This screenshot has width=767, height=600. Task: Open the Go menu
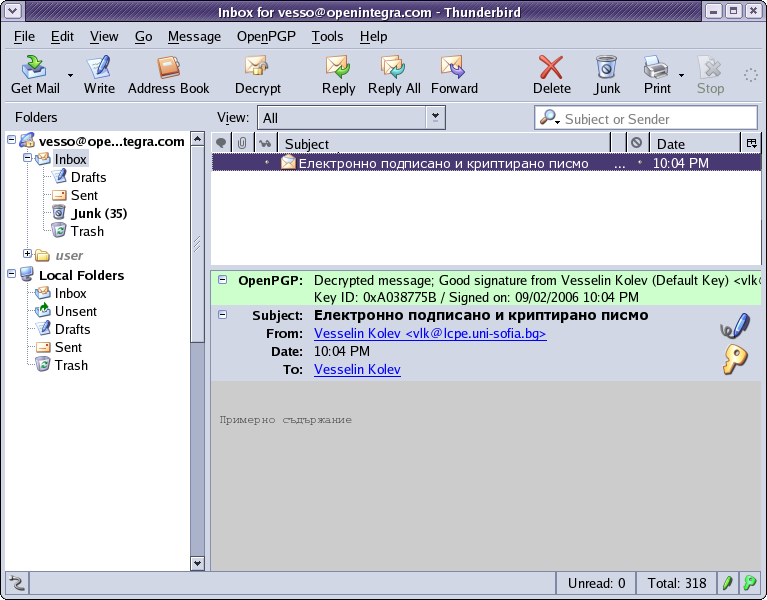[x=143, y=37]
